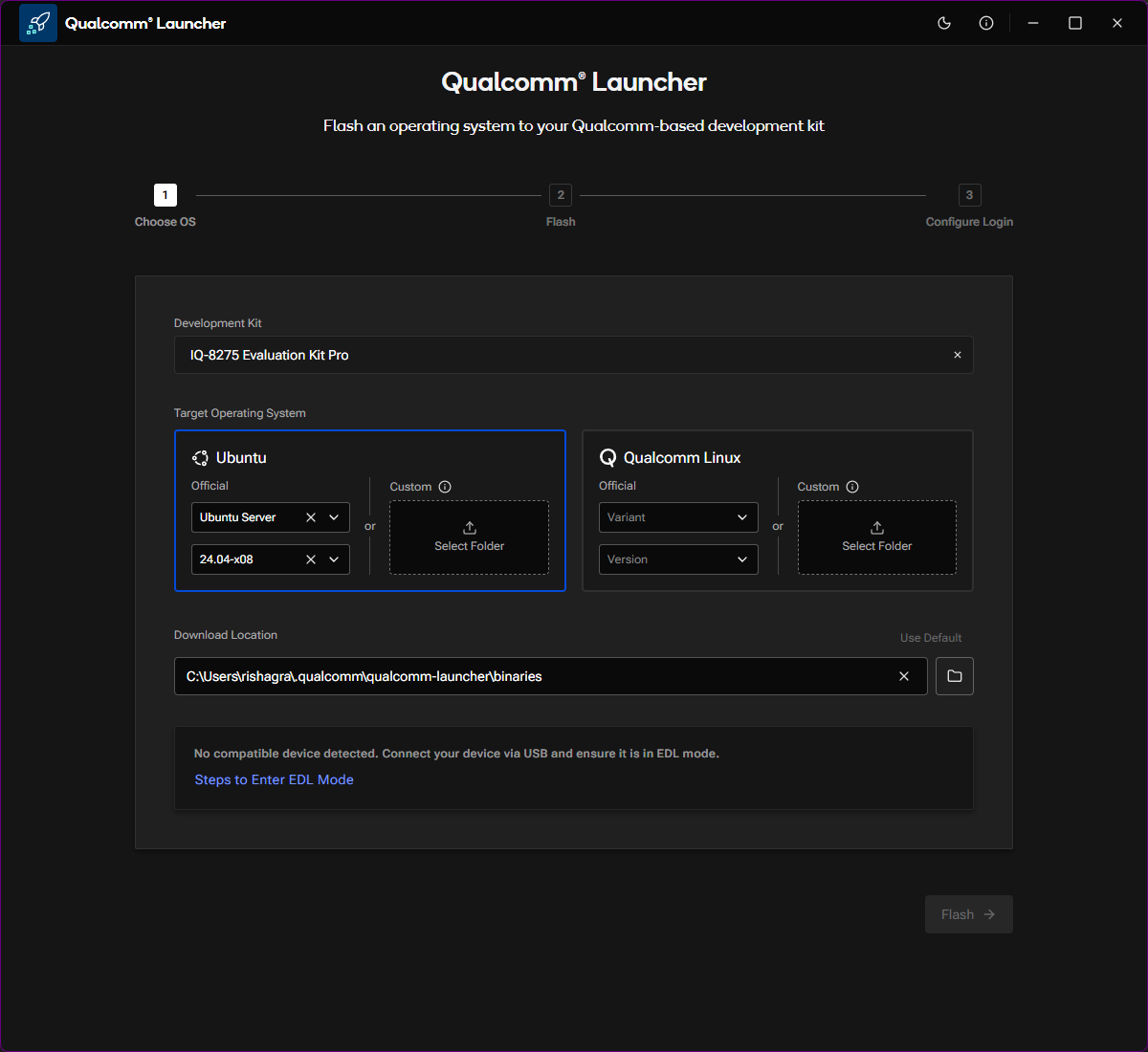The height and width of the screenshot is (1052, 1148).
Task: Click the Flash button
Action: click(x=969, y=914)
